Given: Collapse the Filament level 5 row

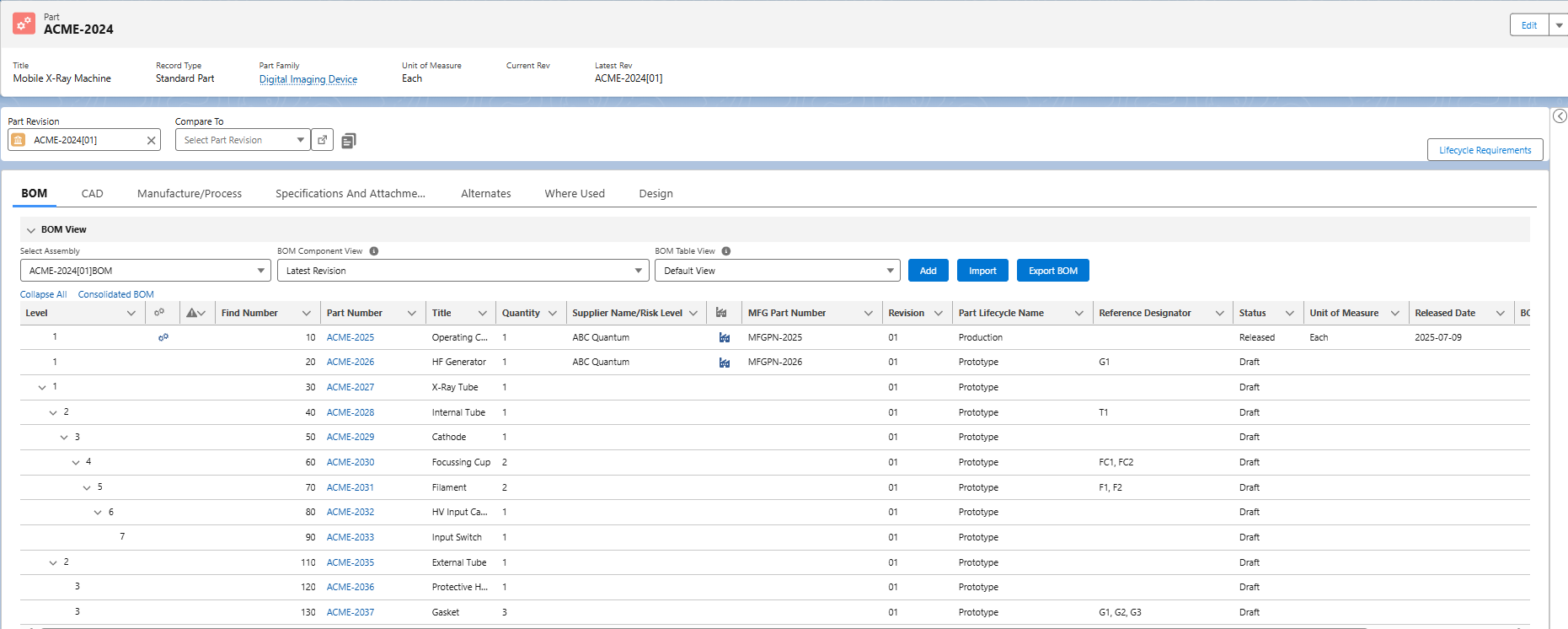Looking at the screenshot, I should [87, 488].
